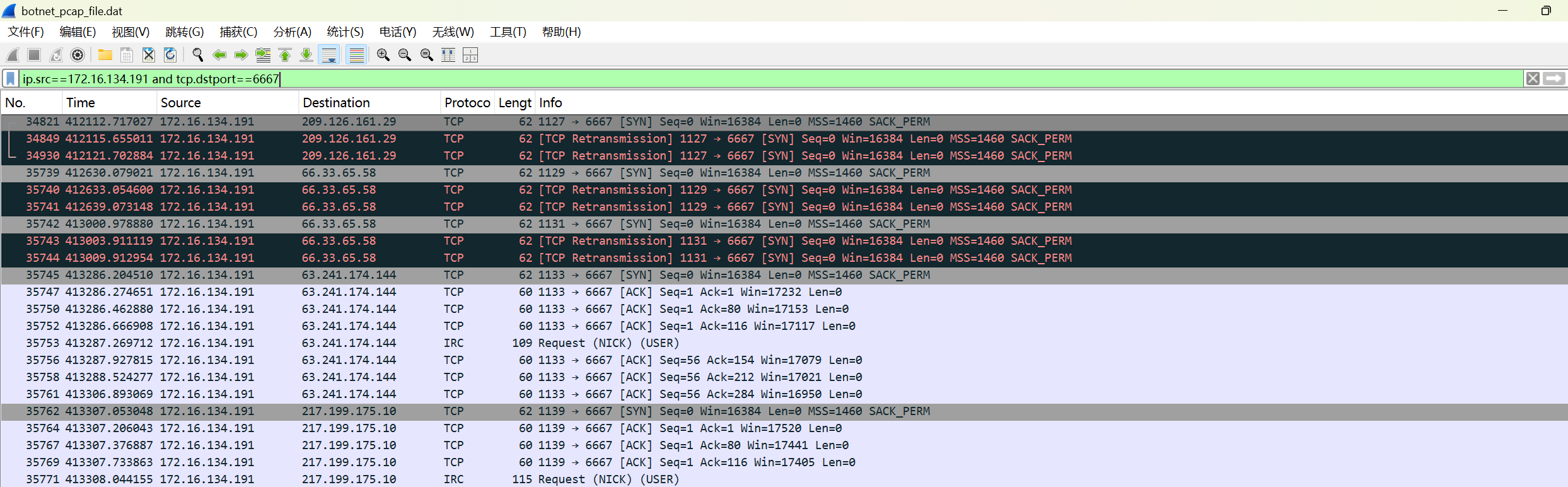Stop the running capture
Viewport: 1568px width, 487px height.
(x=34, y=56)
